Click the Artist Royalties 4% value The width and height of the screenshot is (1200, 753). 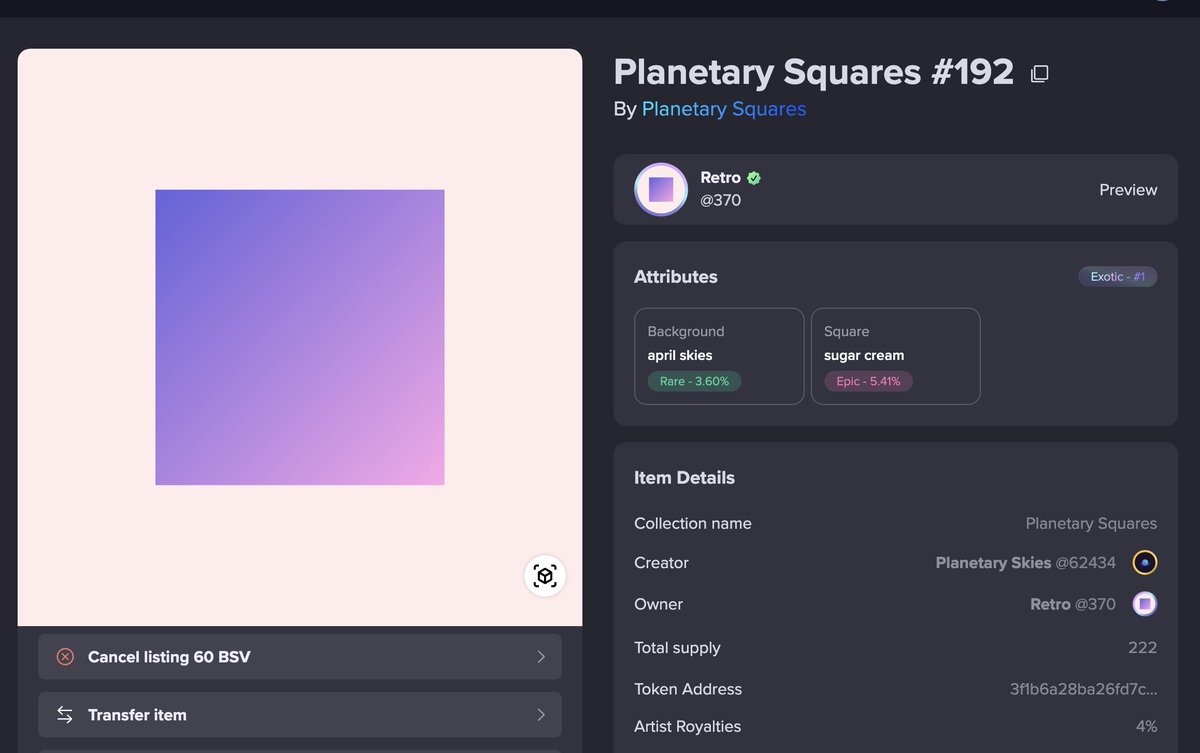[1146, 727]
